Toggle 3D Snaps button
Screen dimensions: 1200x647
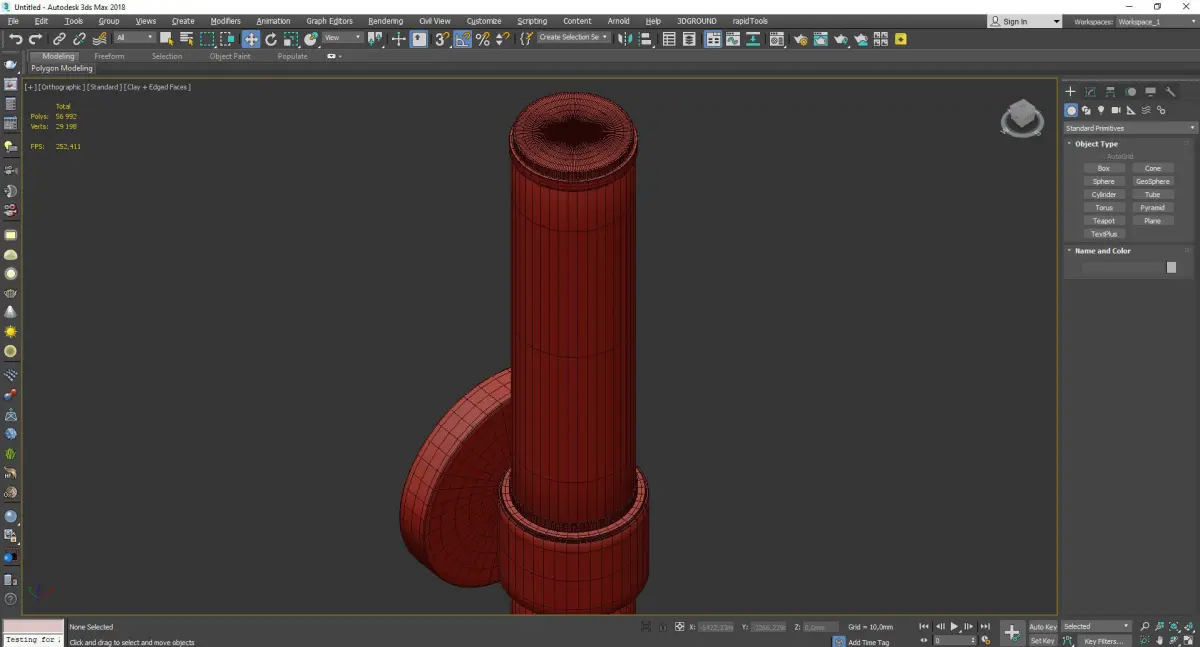point(441,39)
